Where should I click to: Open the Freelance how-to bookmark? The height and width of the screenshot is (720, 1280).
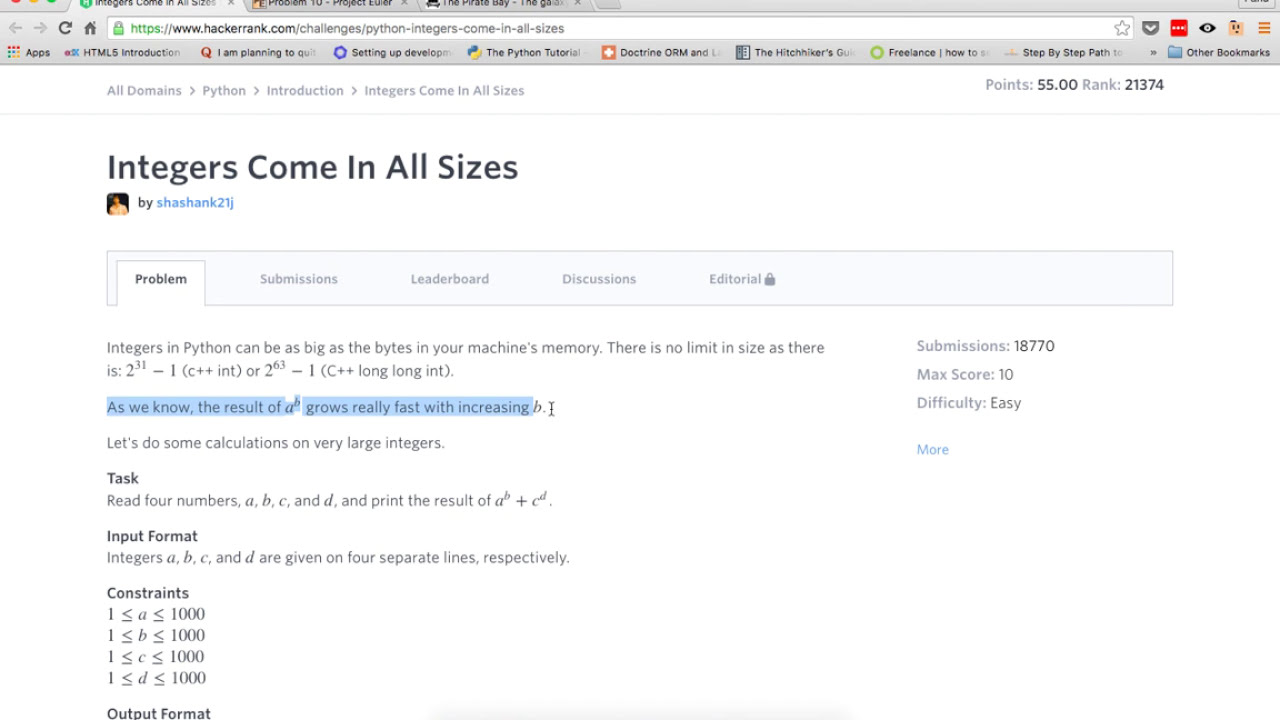coord(930,52)
